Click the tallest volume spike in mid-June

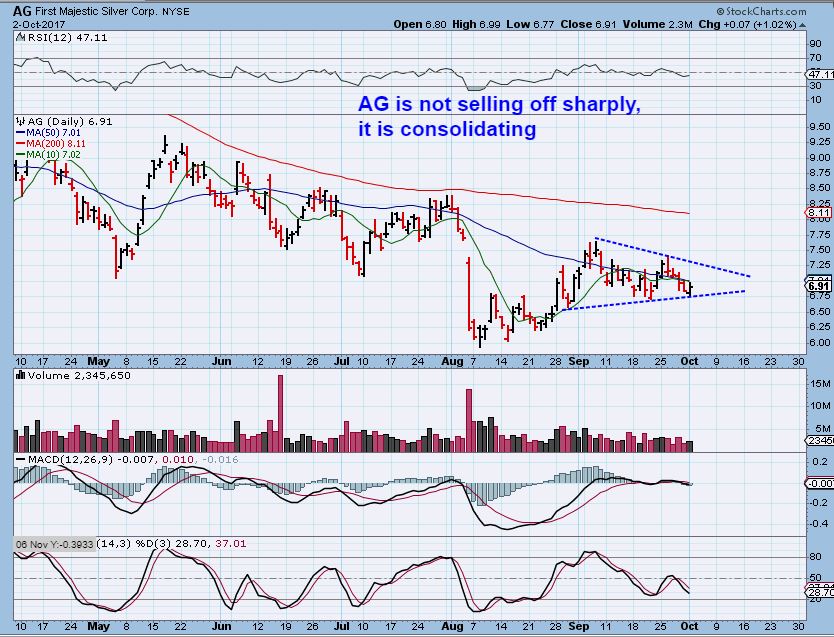tap(280, 413)
